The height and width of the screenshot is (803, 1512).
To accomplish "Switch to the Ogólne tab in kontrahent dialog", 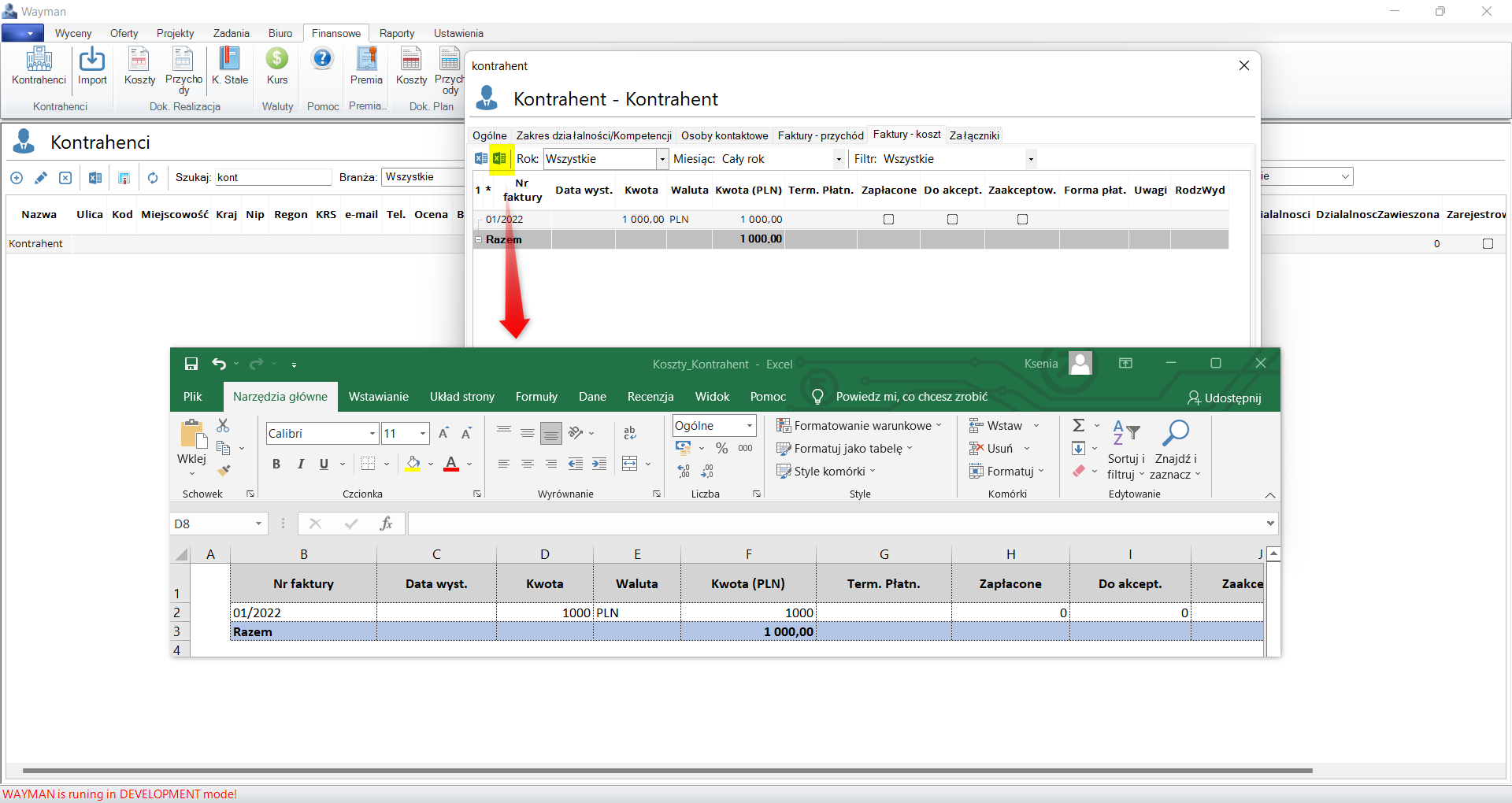I will 490,135.
